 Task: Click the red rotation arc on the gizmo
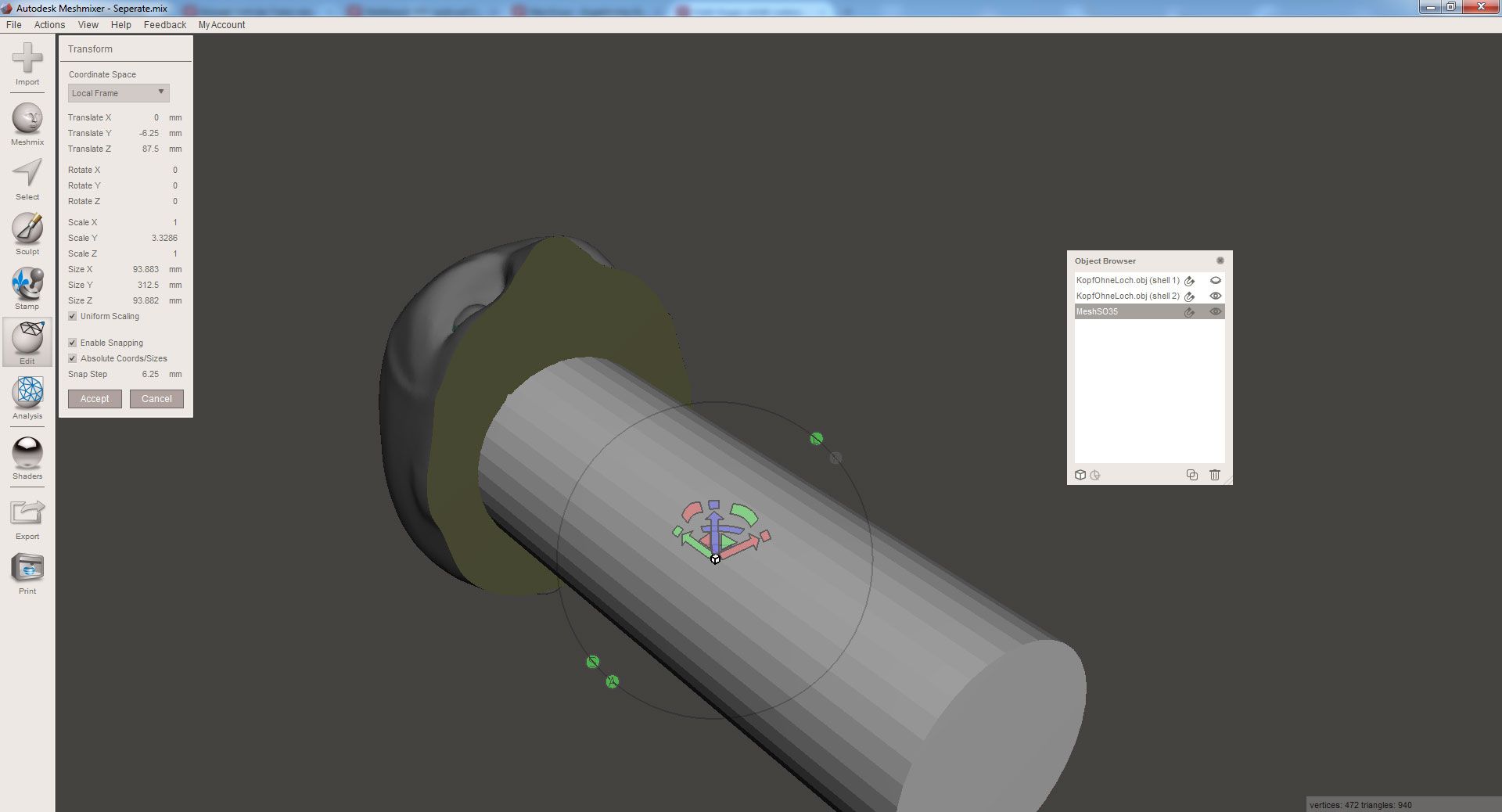693,512
